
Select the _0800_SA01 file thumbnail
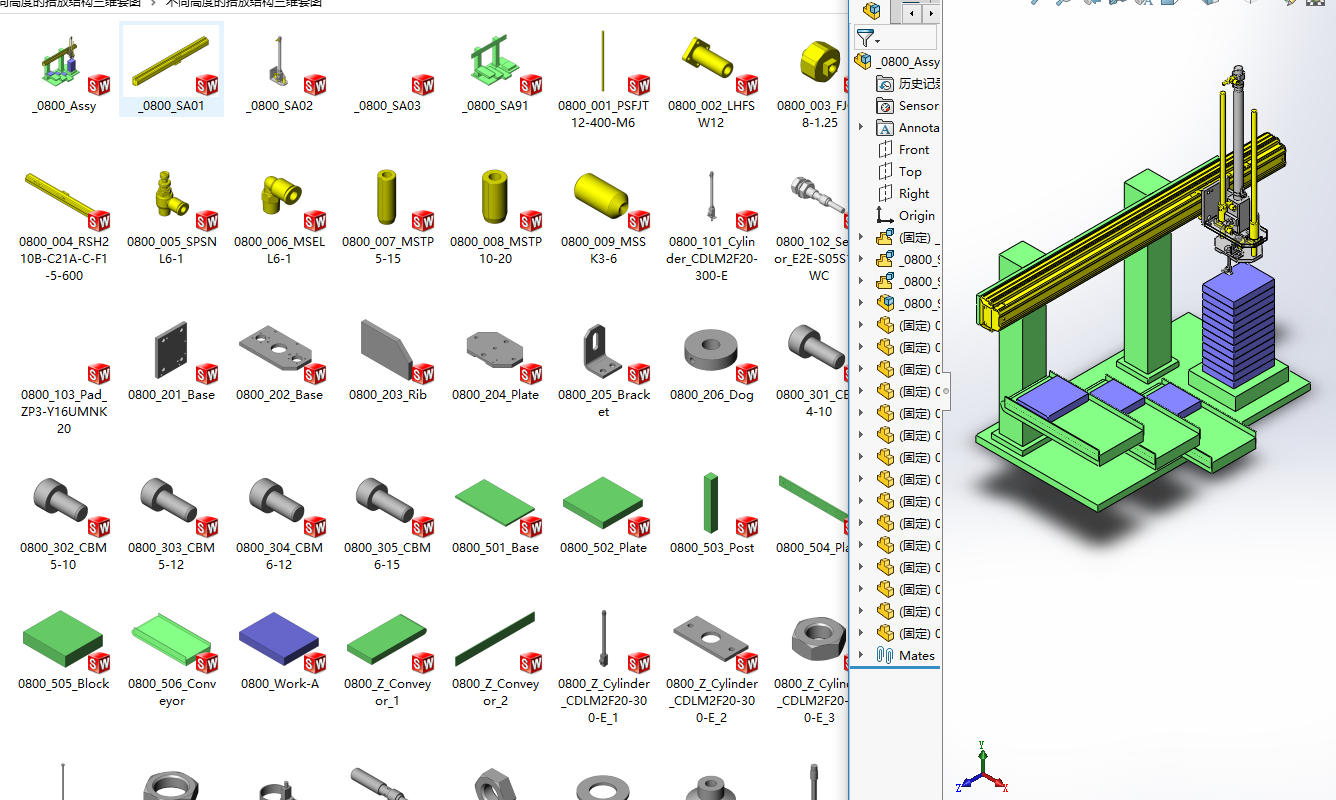(x=172, y=70)
